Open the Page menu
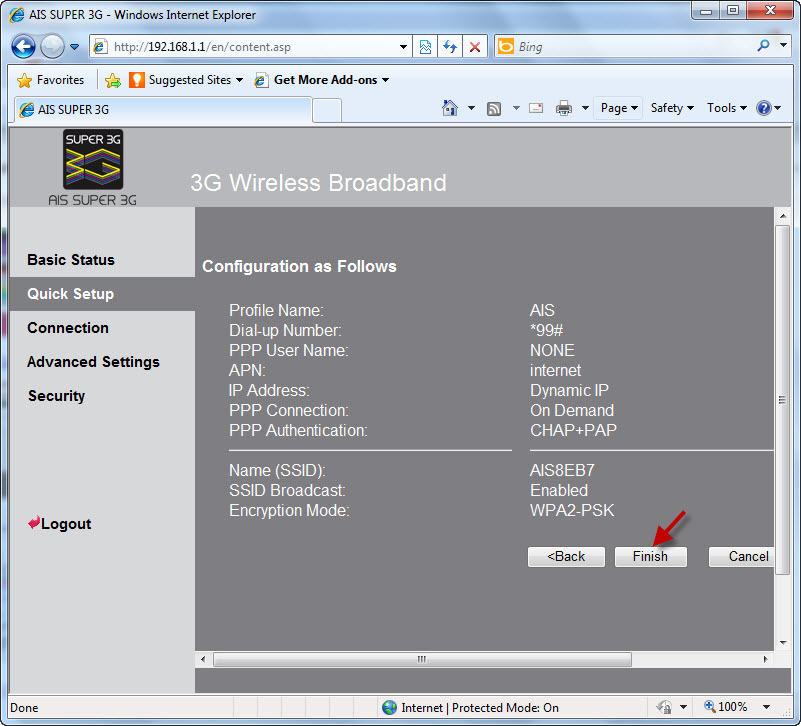Image resolution: width=801 pixels, height=726 pixels. [x=619, y=108]
